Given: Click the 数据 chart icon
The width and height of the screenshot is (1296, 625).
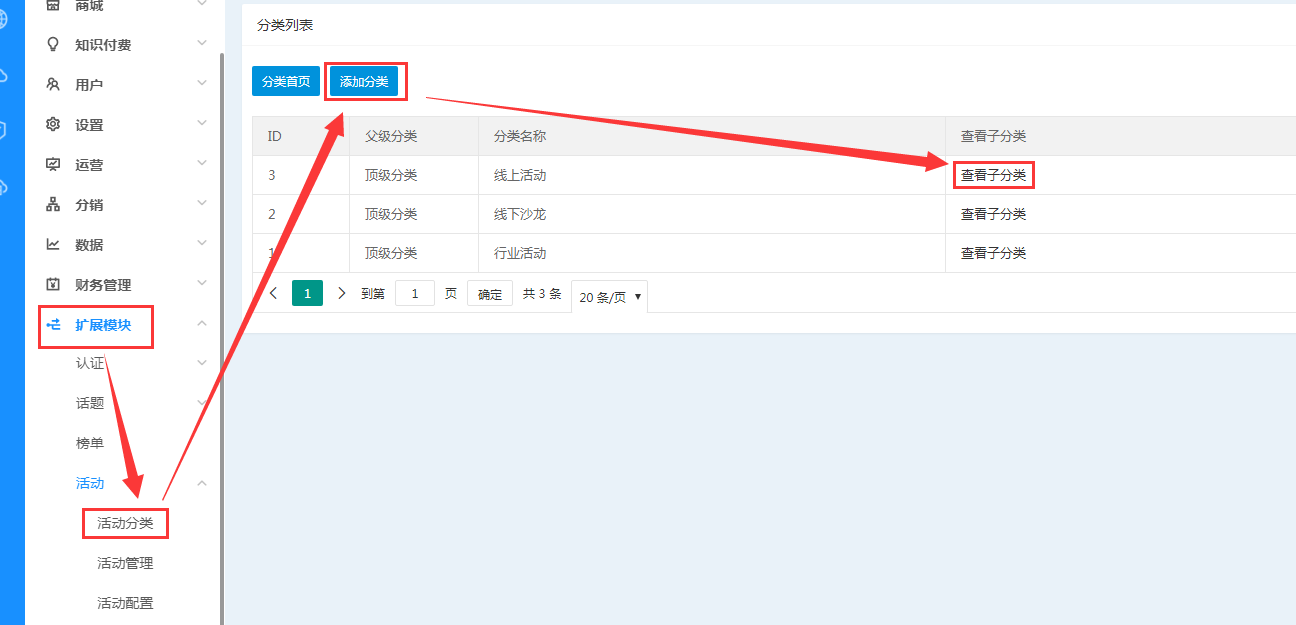Looking at the screenshot, I should click(54, 244).
